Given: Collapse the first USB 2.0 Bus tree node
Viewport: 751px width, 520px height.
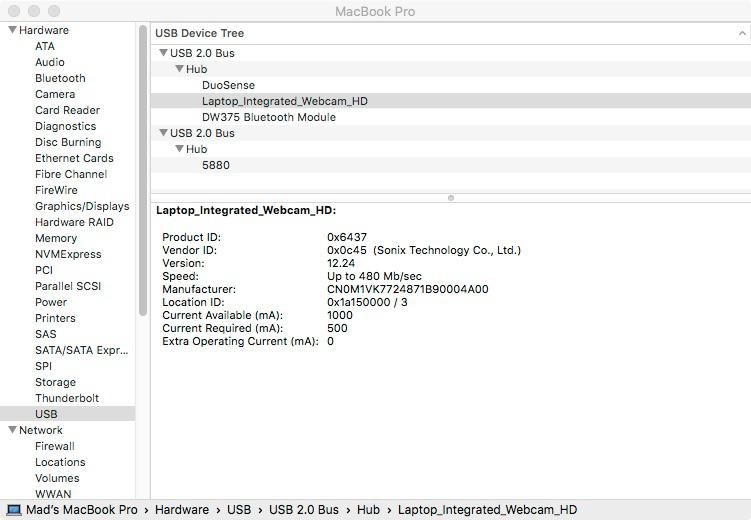Looking at the screenshot, I should click(163, 53).
